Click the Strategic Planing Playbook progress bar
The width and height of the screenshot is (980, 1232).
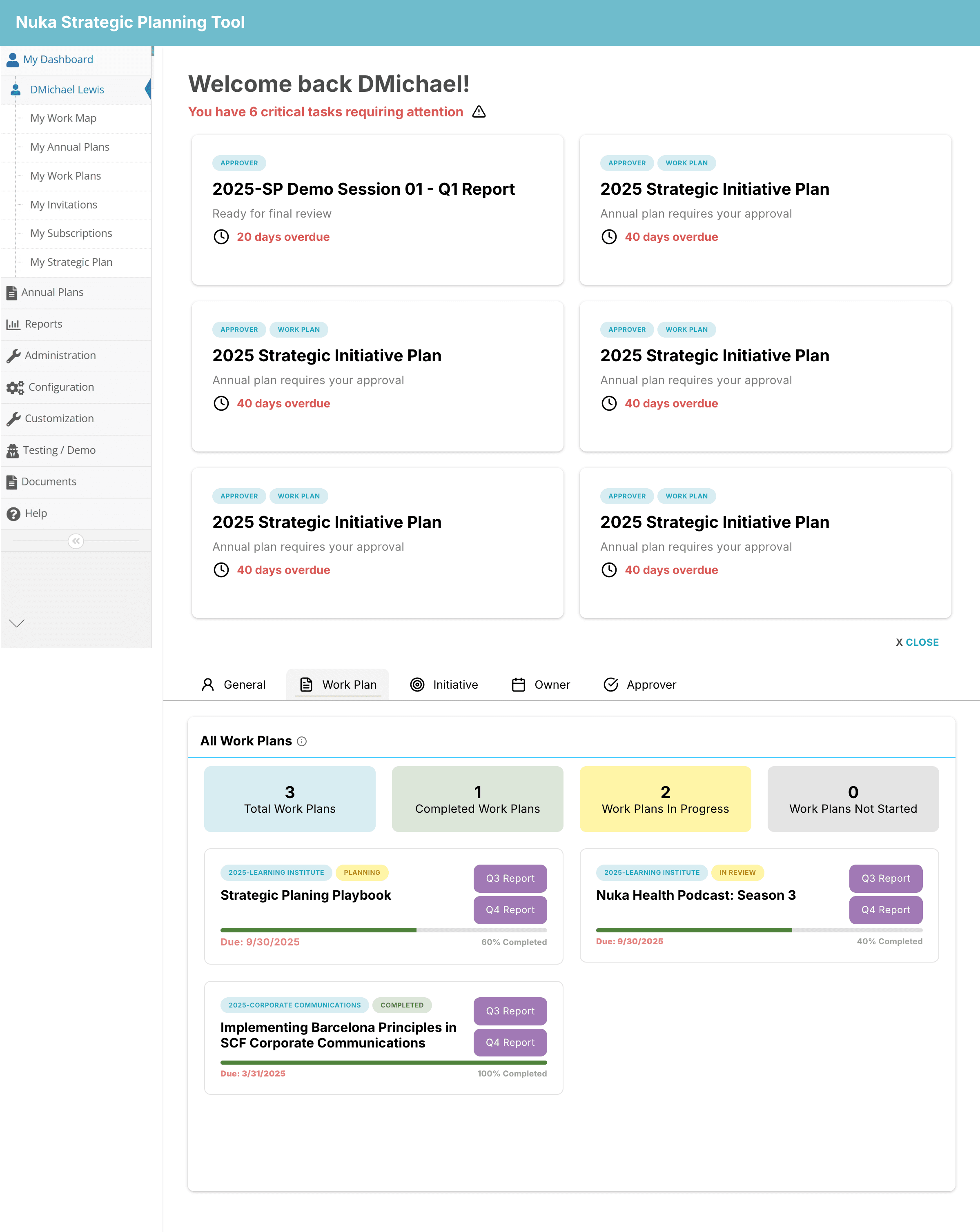point(383,930)
